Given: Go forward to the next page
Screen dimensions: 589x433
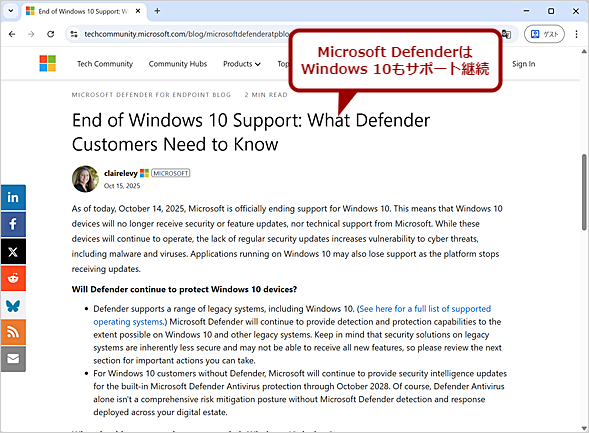Looking at the screenshot, I should (31, 34).
